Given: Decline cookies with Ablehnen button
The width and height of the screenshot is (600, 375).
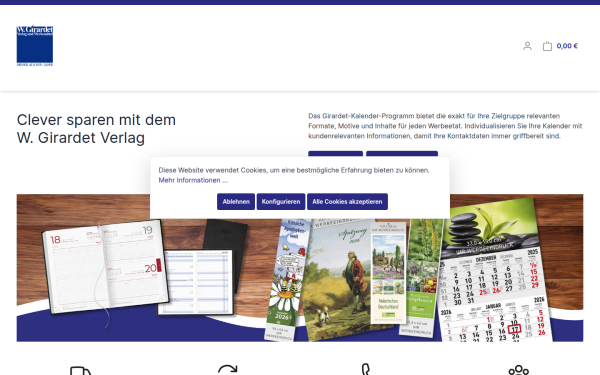Looking at the screenshot, I should [x=236, y=202].
